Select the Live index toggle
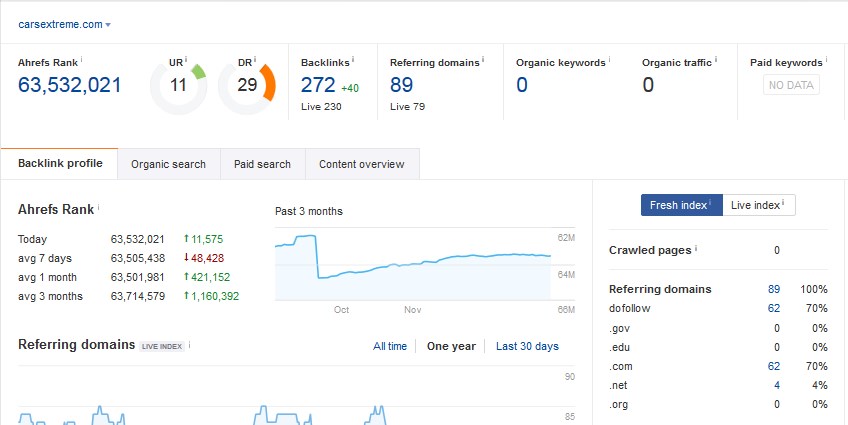Image resolution: width=848 pixels, height=425 pixels. coord(758,205)
